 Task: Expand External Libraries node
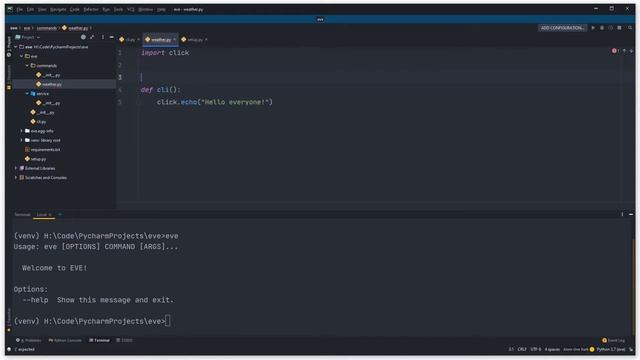click(x=16, y=168)
